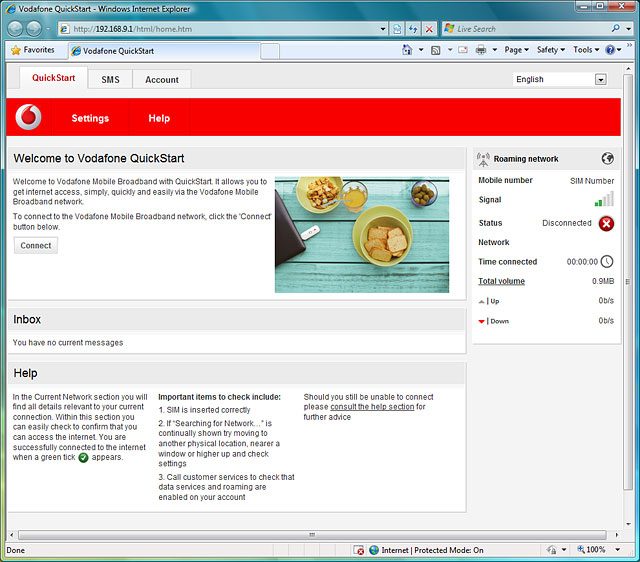Click the clock icon beside Time connected

pyautogui.click(x=606, y=262)
